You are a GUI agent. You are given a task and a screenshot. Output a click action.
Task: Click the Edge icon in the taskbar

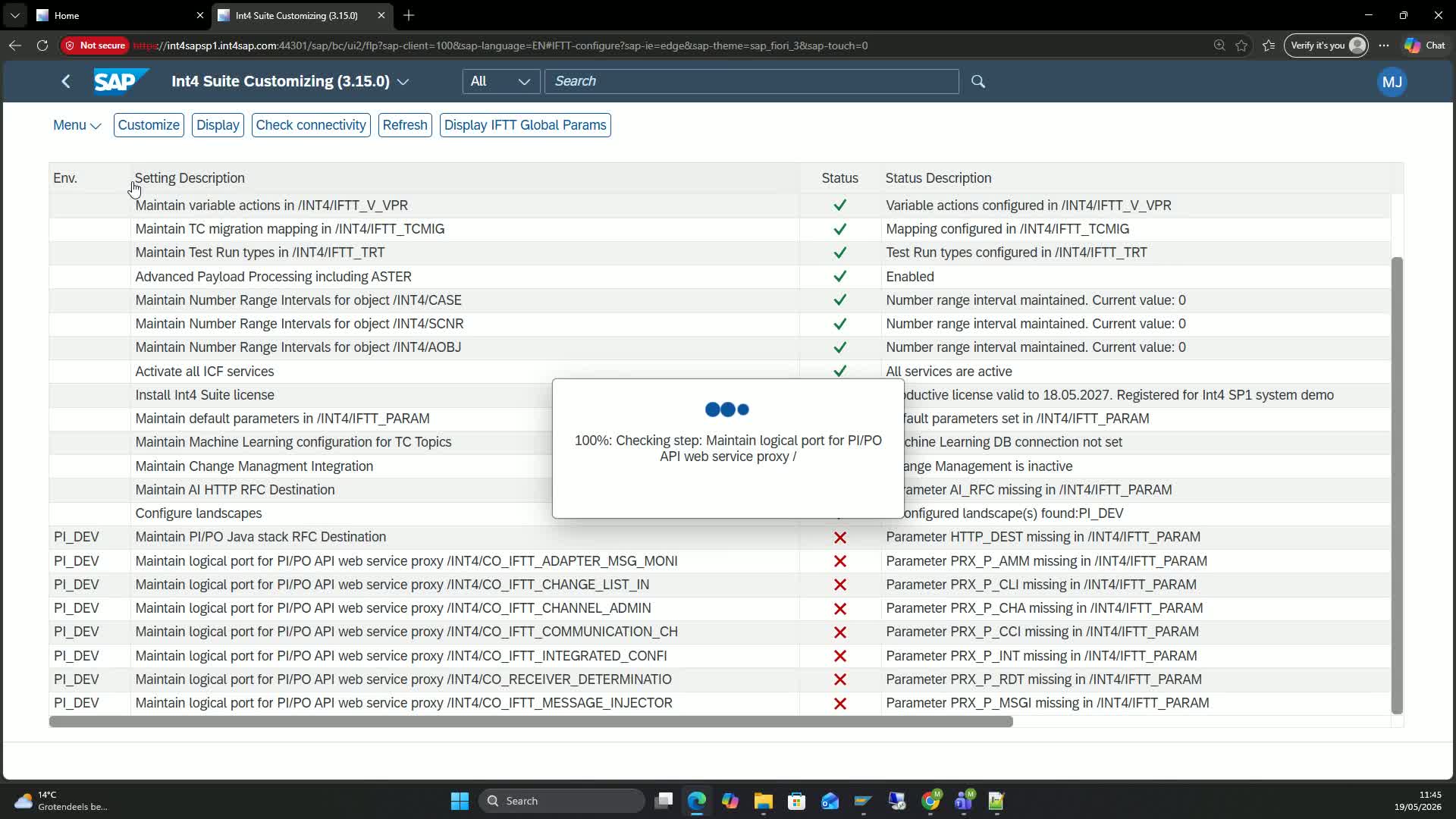pyautogui.click(x=697, y=801)
